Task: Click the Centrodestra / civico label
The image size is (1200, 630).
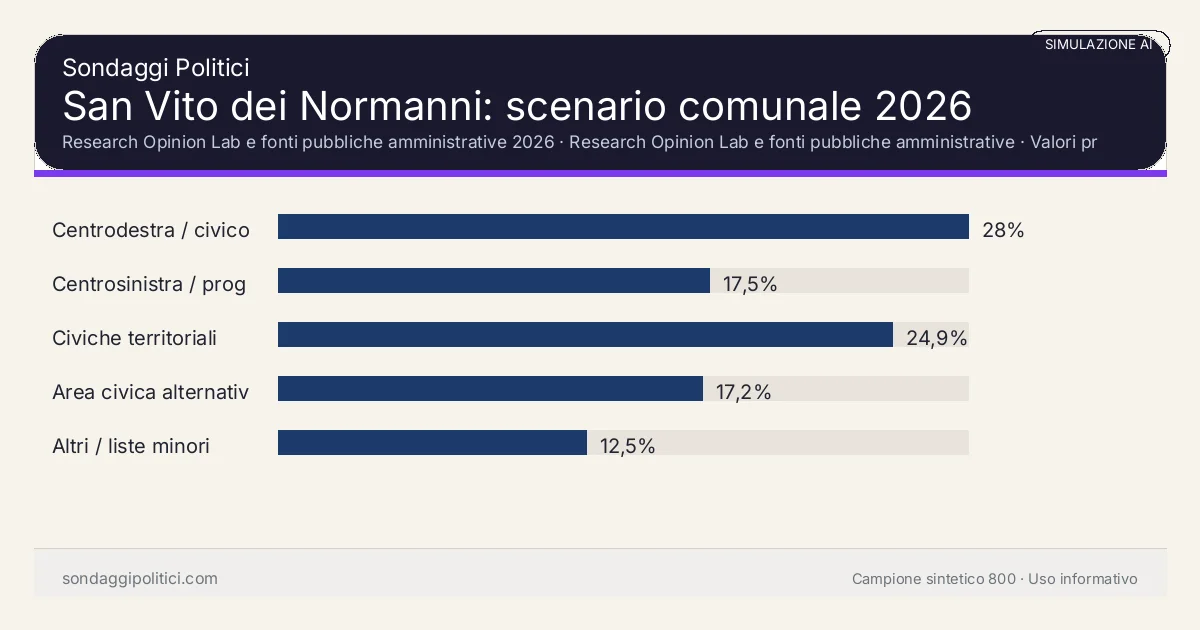Action: point(151,230)
